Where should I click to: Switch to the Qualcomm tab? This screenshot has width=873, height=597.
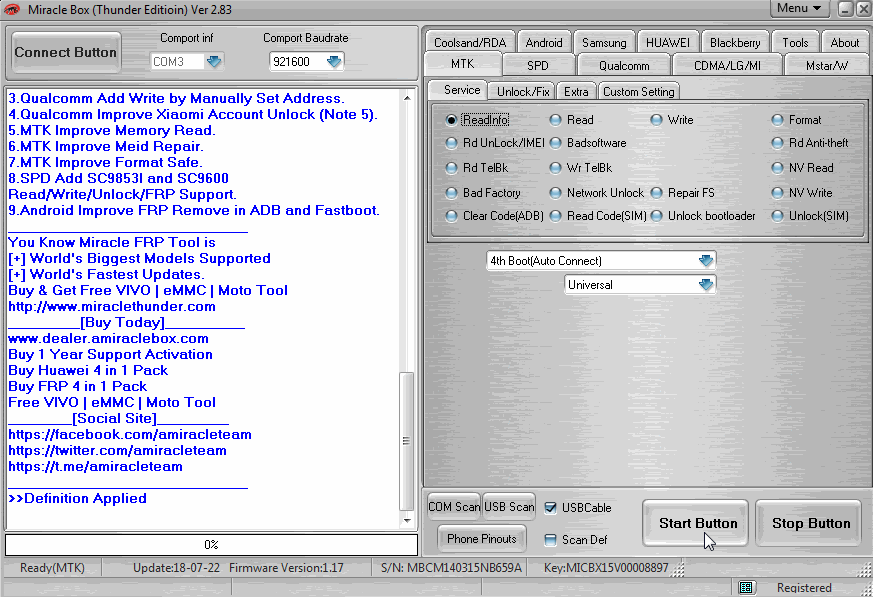click(x=624, y=65)
